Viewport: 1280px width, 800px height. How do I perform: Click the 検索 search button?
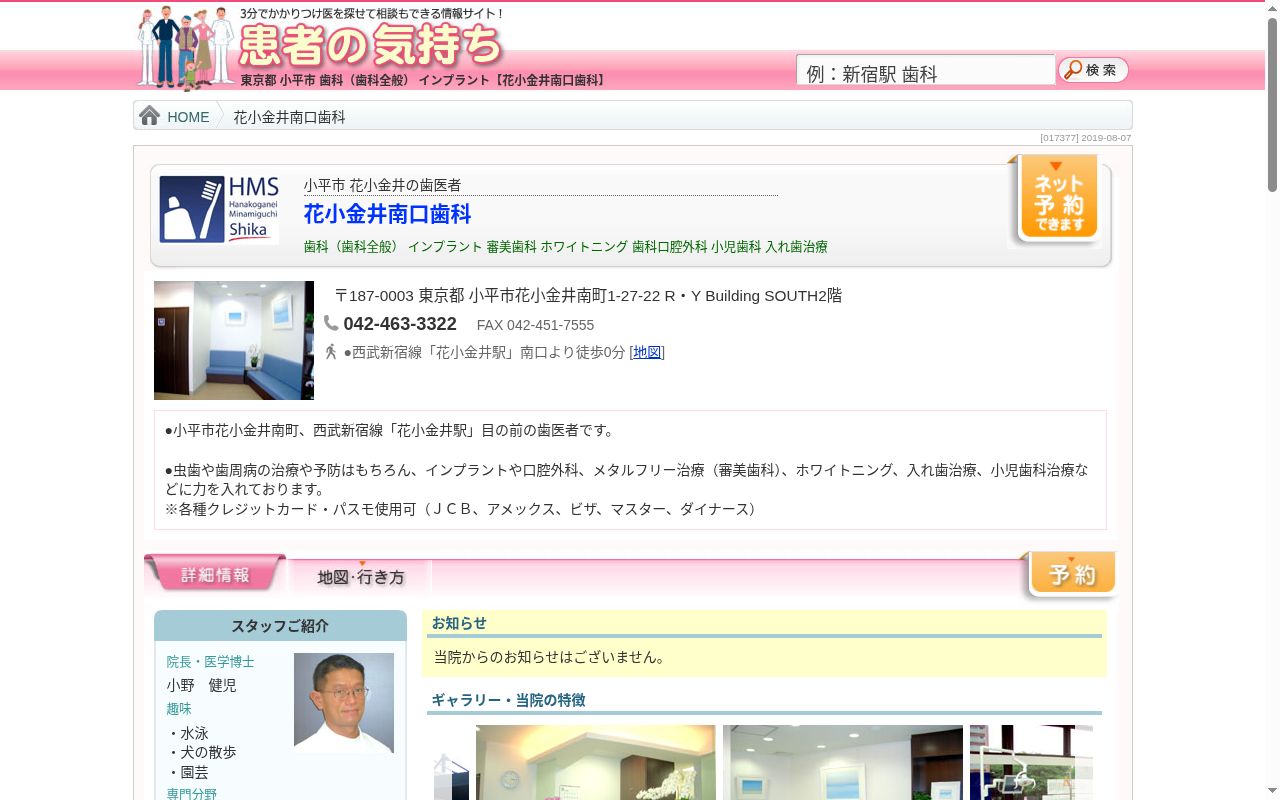[x=1093, y=70]
